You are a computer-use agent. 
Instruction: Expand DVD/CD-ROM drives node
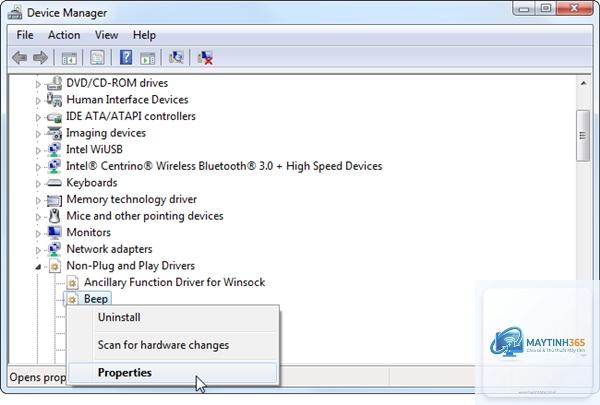pos(38,84)
